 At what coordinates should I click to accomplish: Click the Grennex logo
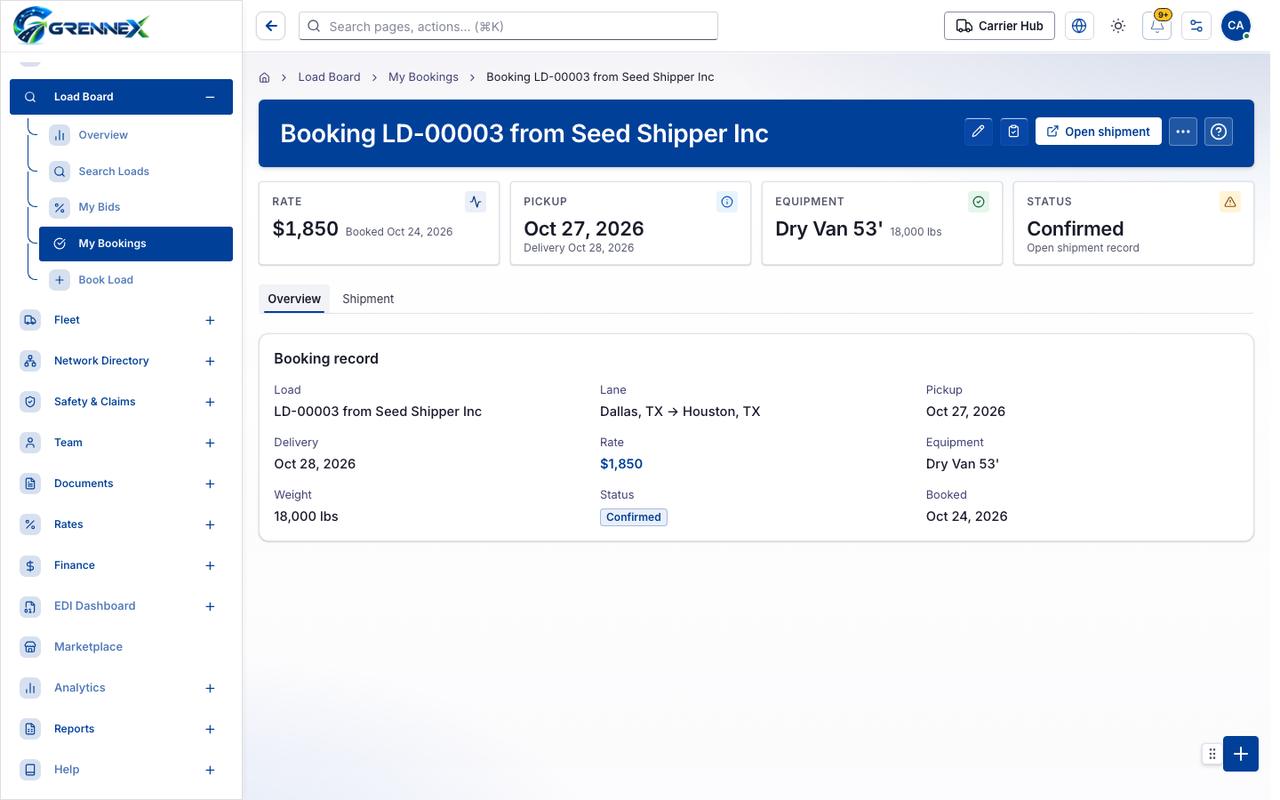[x=82, y=24]
